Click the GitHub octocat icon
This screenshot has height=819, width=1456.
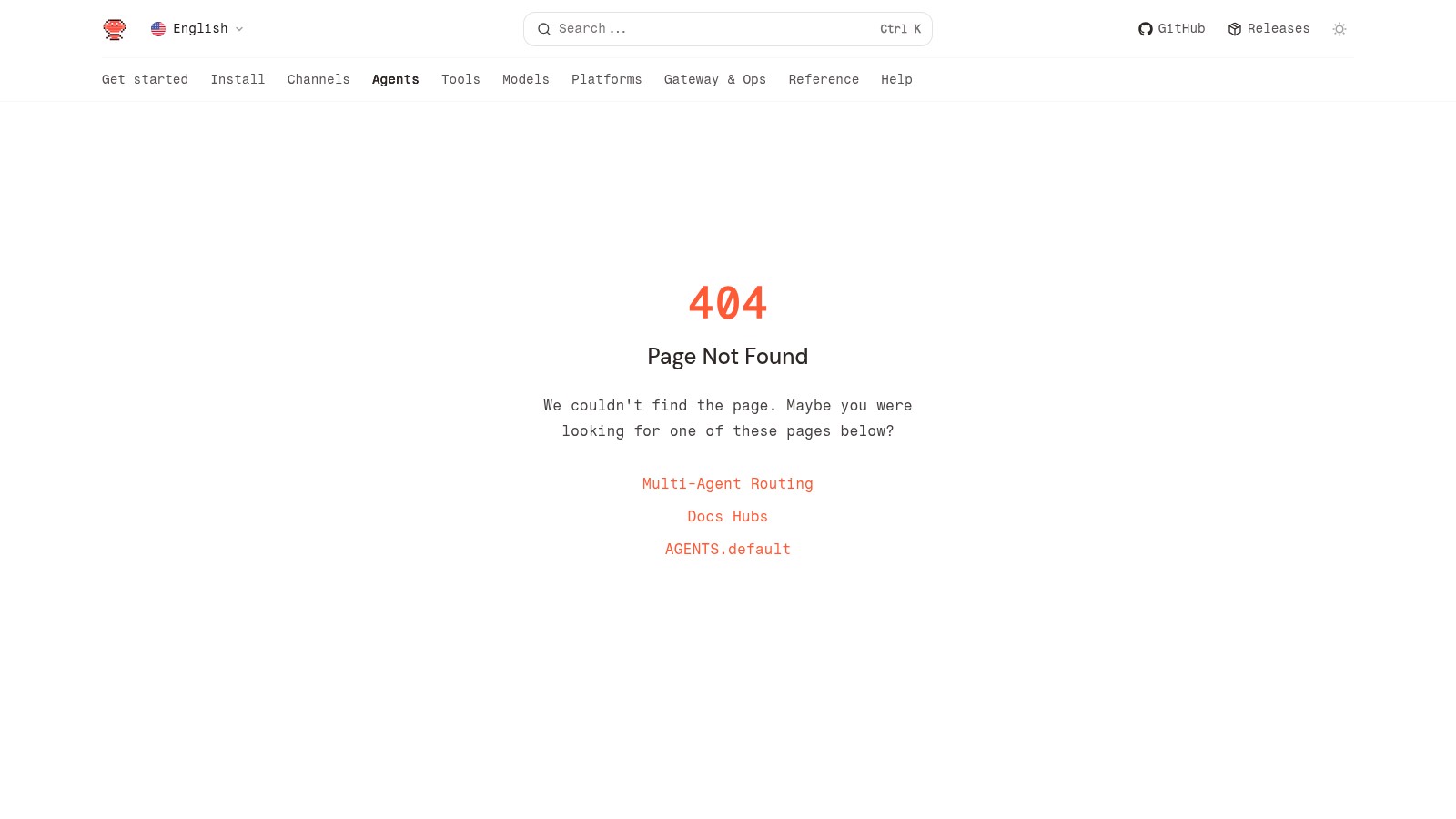(x=1146, y=29)
